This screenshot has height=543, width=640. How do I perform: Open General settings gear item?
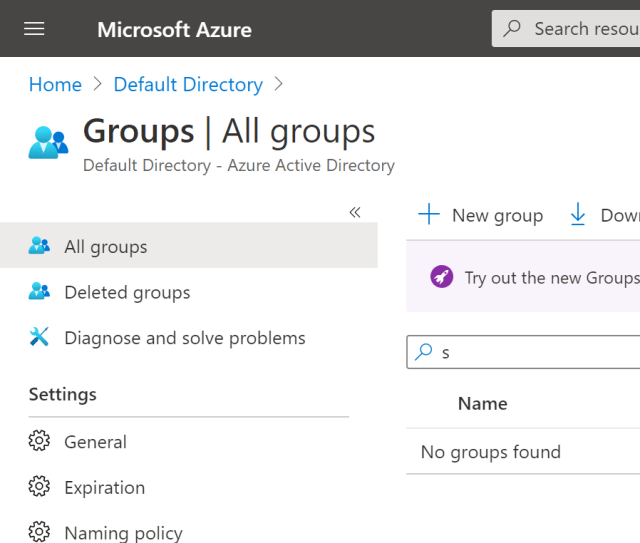point(95,442)
